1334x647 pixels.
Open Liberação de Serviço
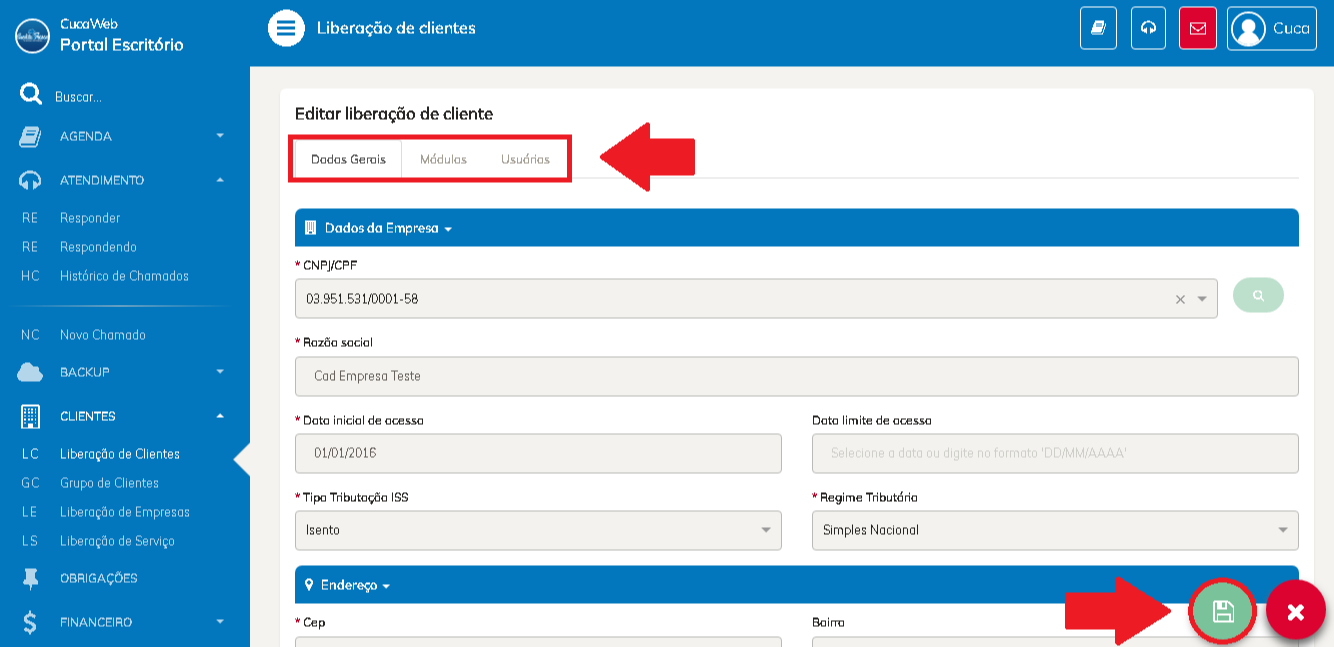[117, 541]
